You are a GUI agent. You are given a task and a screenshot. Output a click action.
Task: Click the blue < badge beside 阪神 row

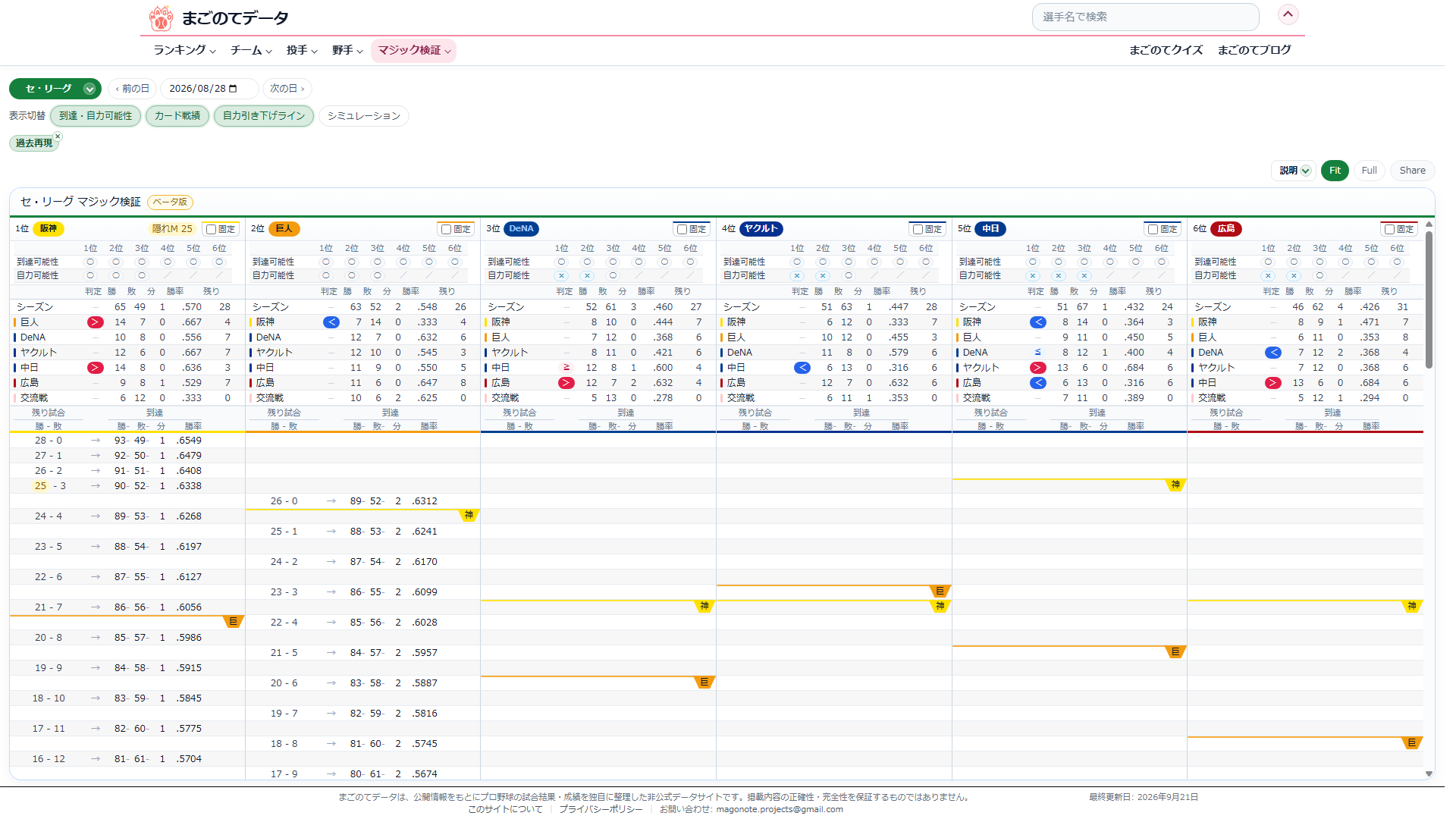(x=331, y=322)
